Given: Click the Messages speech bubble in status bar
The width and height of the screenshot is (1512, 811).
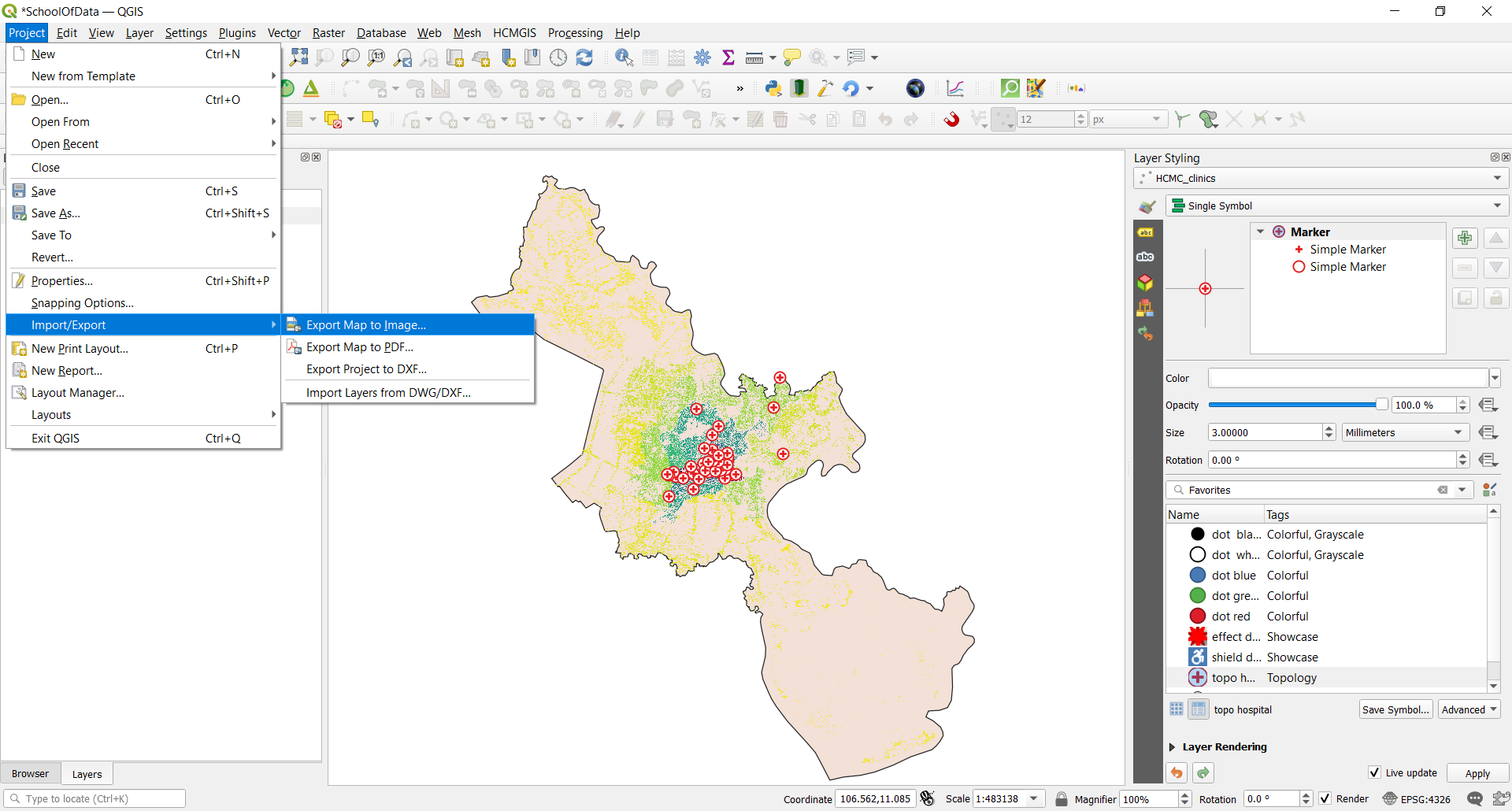Looking at the screenshot, I should [1475, 798].
